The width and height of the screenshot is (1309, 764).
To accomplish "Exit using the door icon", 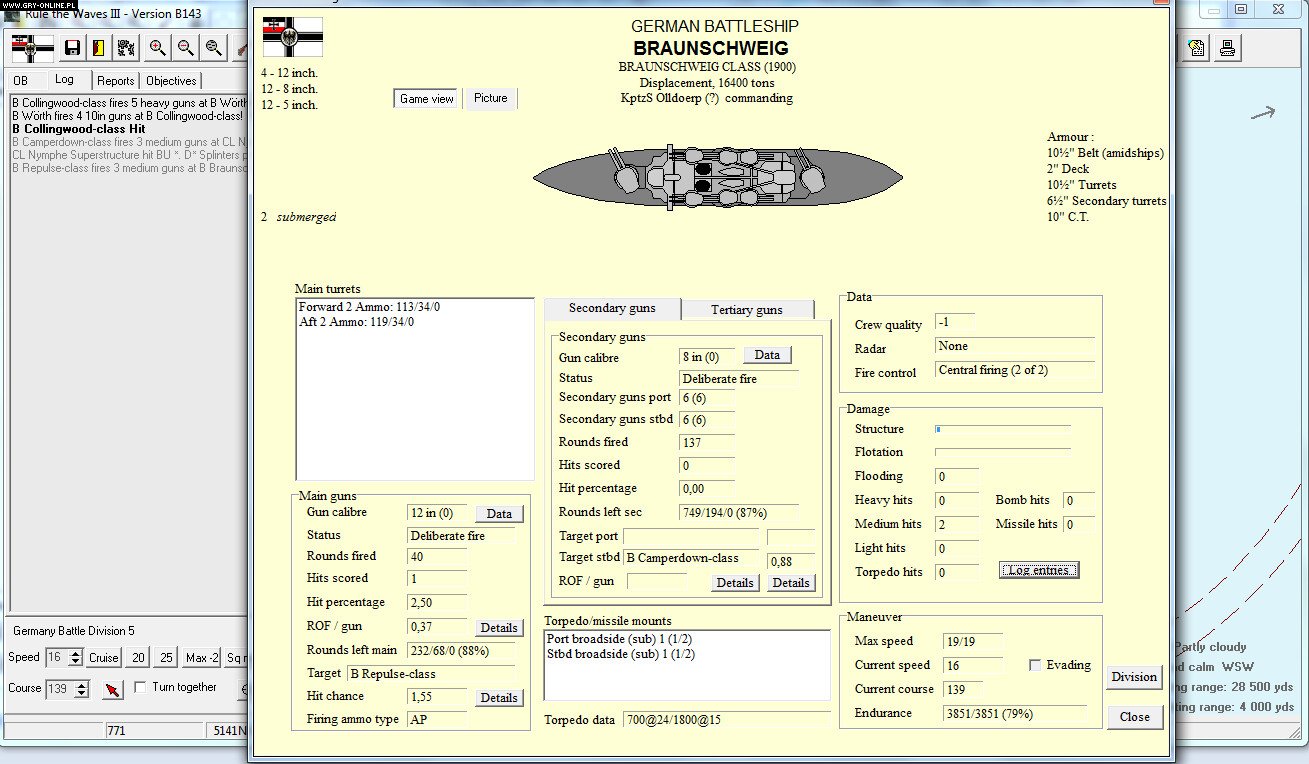I will click(x=97, y=48).
